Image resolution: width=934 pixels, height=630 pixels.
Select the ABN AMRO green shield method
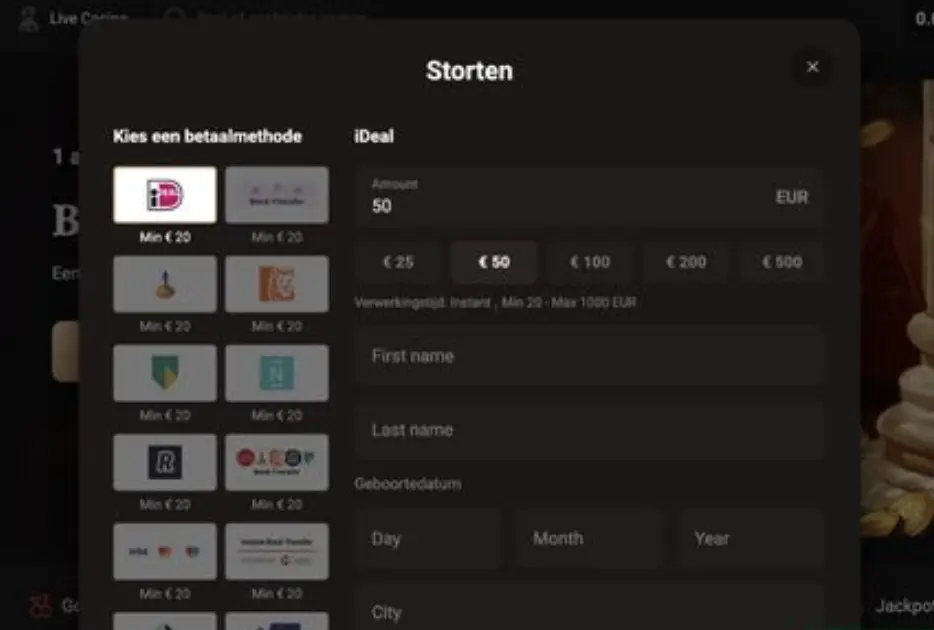(165, 373)
